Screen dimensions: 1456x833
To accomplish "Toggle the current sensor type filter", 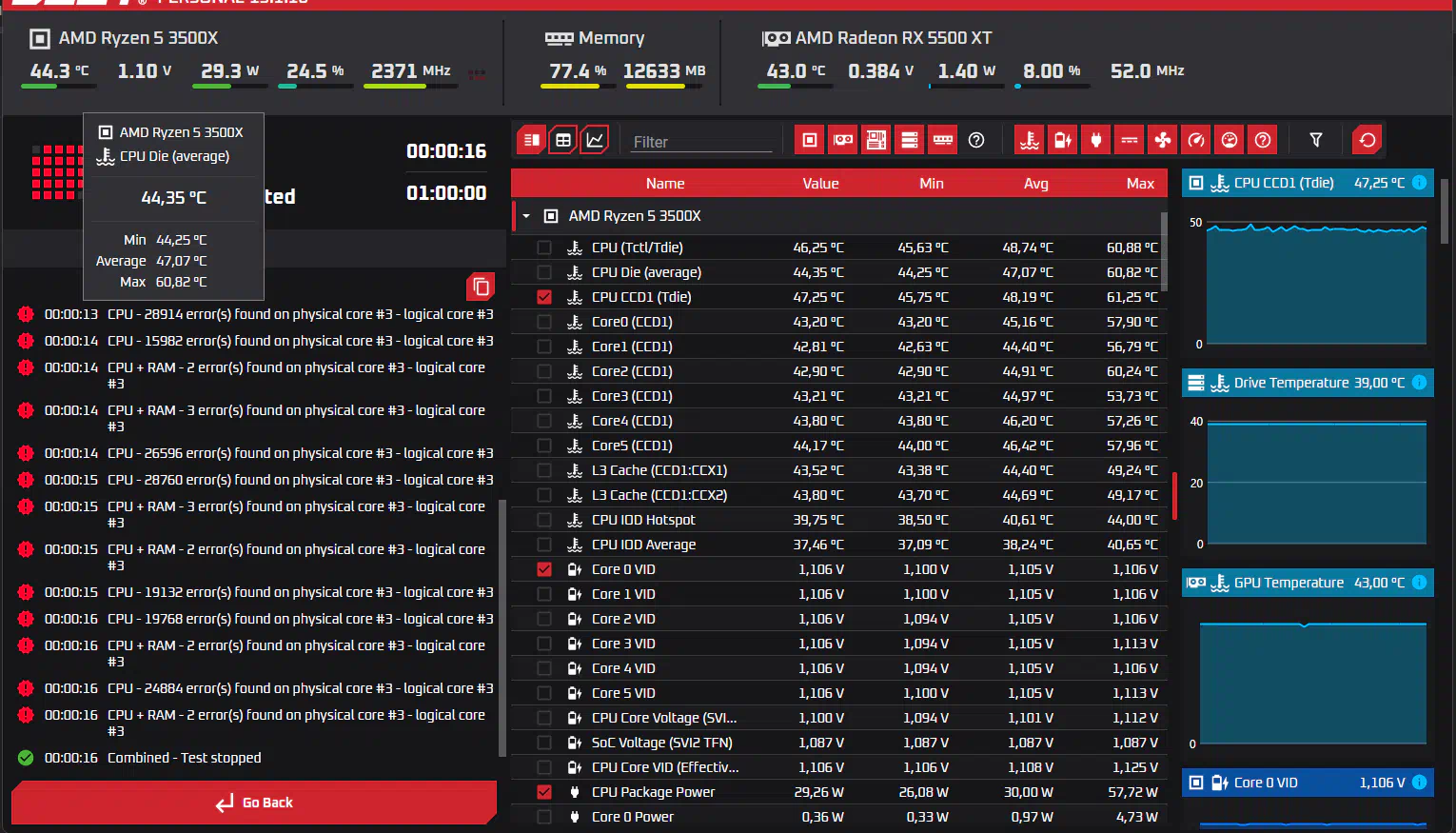I will 1130,140.
